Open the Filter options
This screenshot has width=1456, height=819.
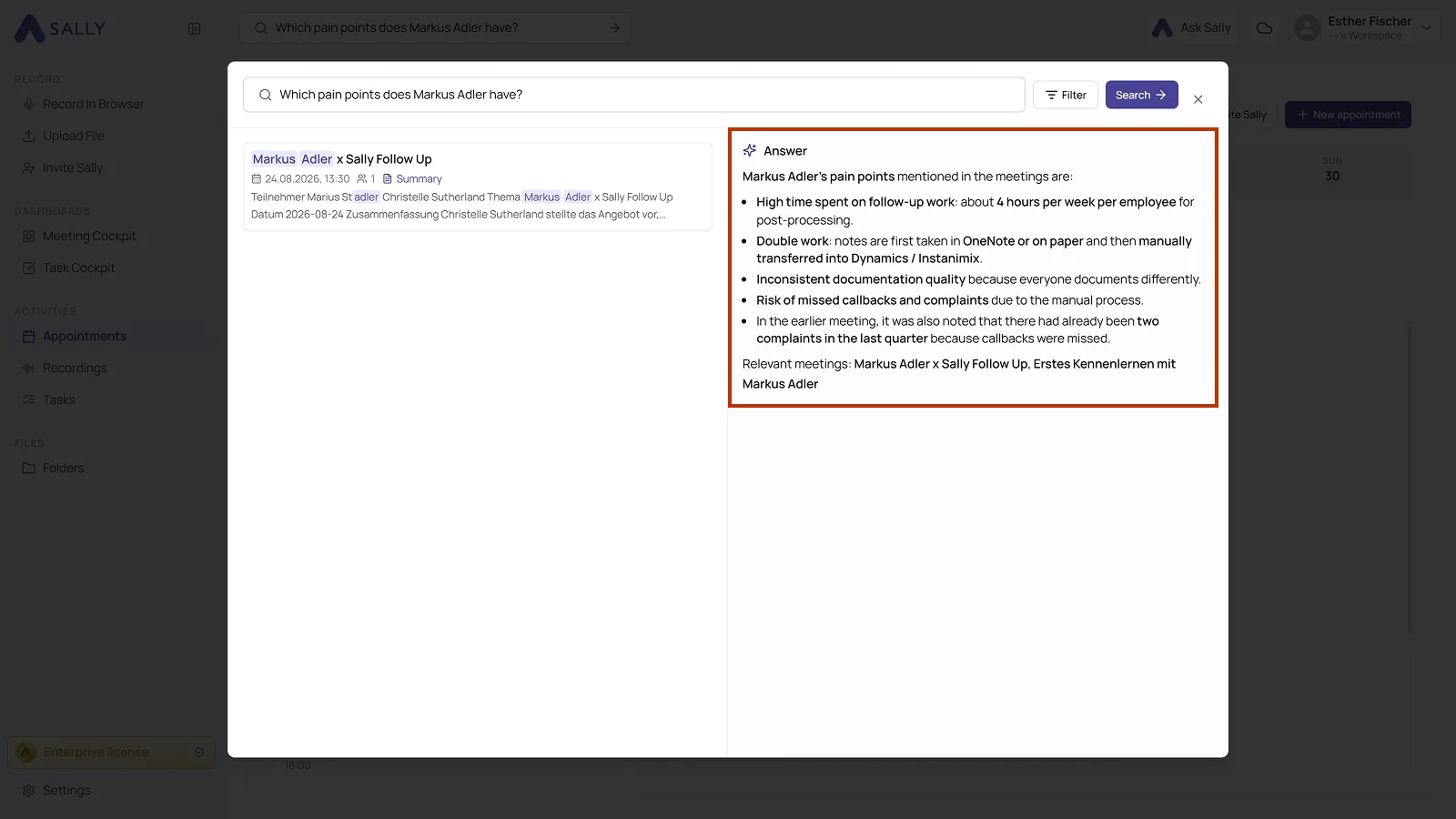1066,95
